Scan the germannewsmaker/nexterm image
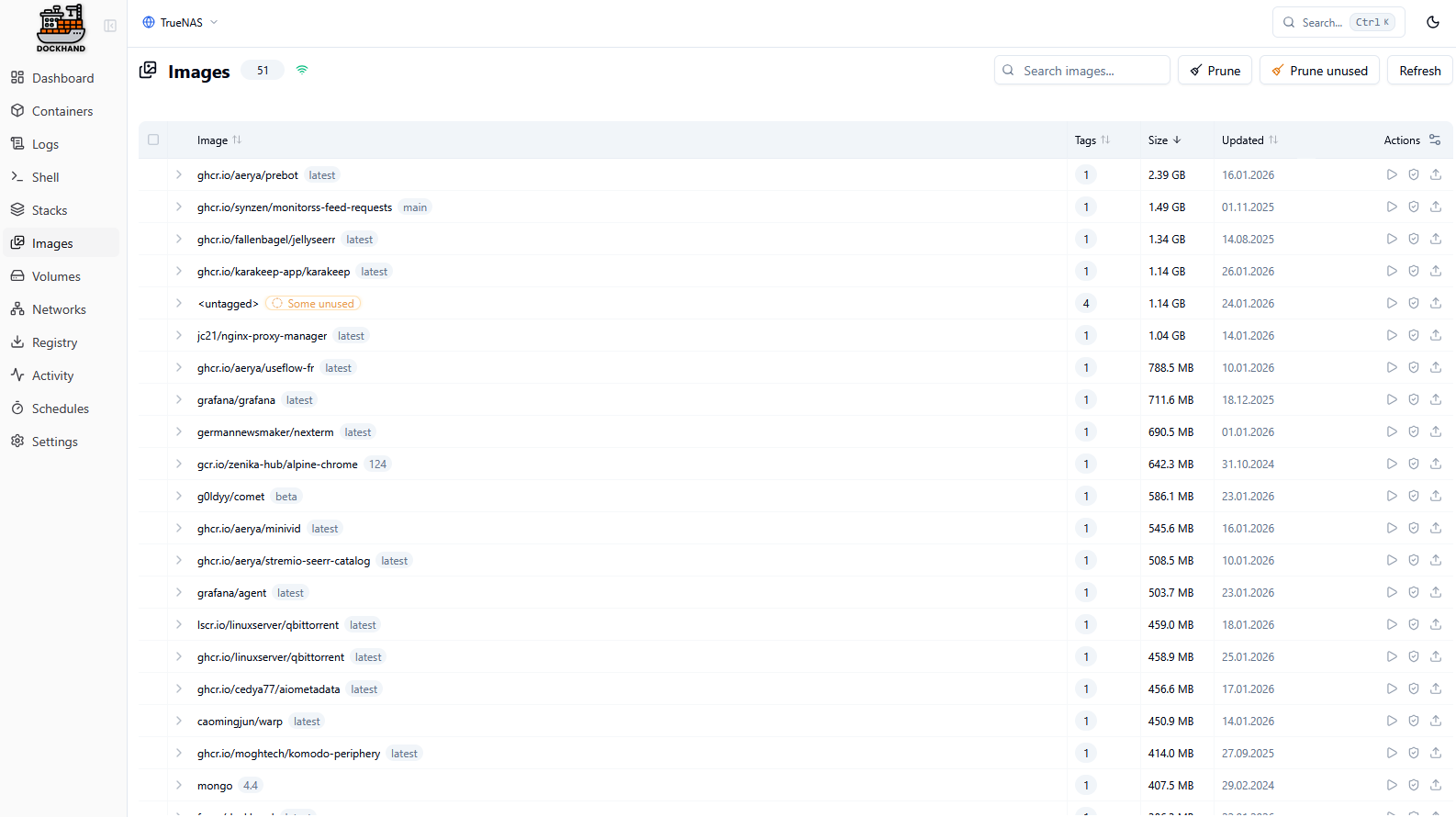 click(1414, 431)
